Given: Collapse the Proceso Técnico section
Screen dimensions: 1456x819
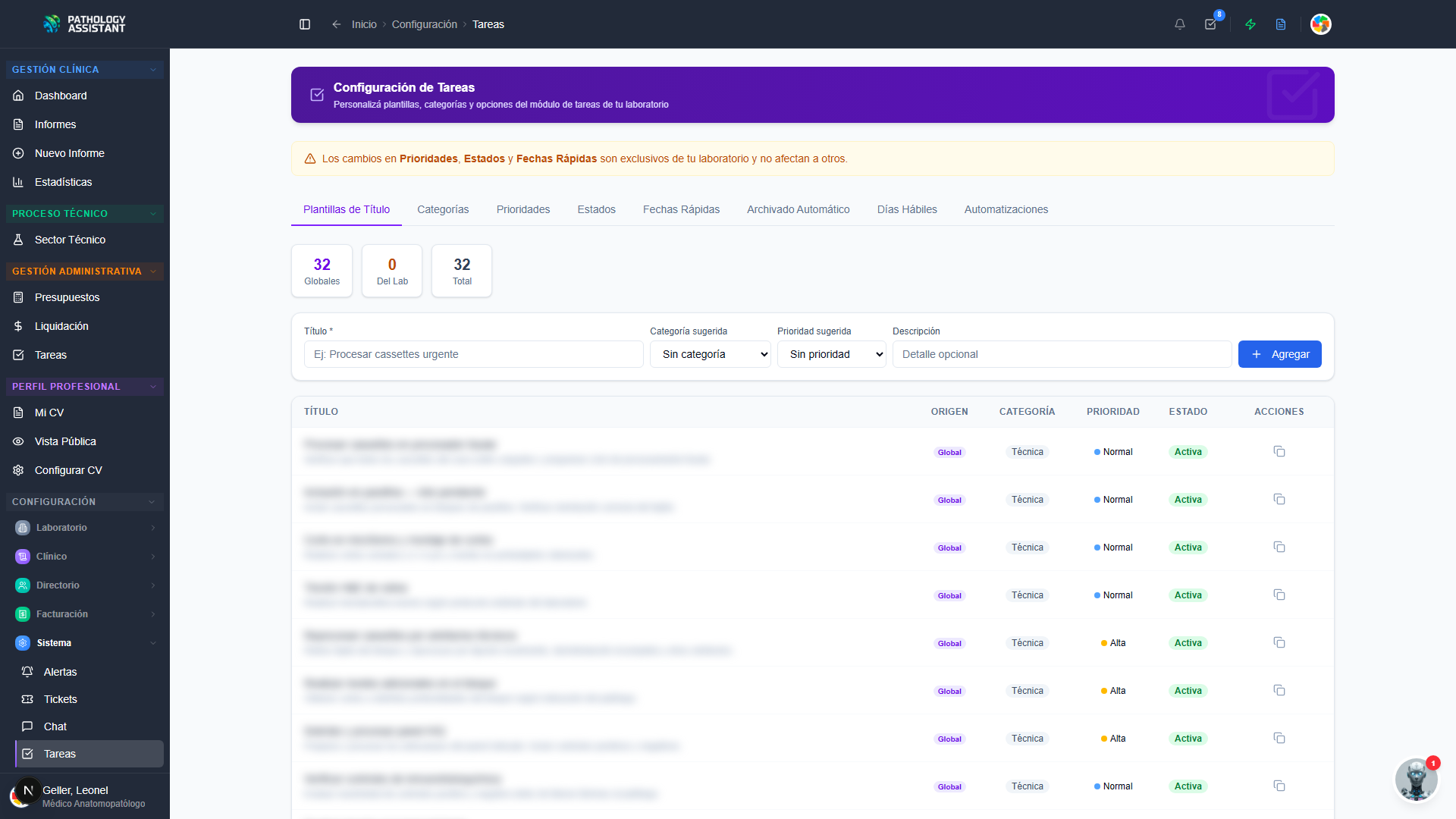Looking at the screenshot, I should 85,214.
